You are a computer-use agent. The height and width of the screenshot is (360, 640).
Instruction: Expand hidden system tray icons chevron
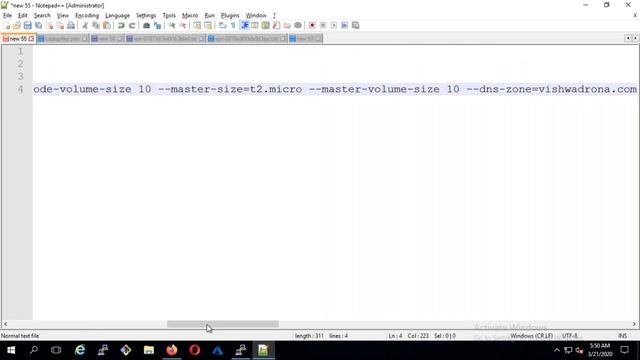pyautogui.click(x=557, y=350)
